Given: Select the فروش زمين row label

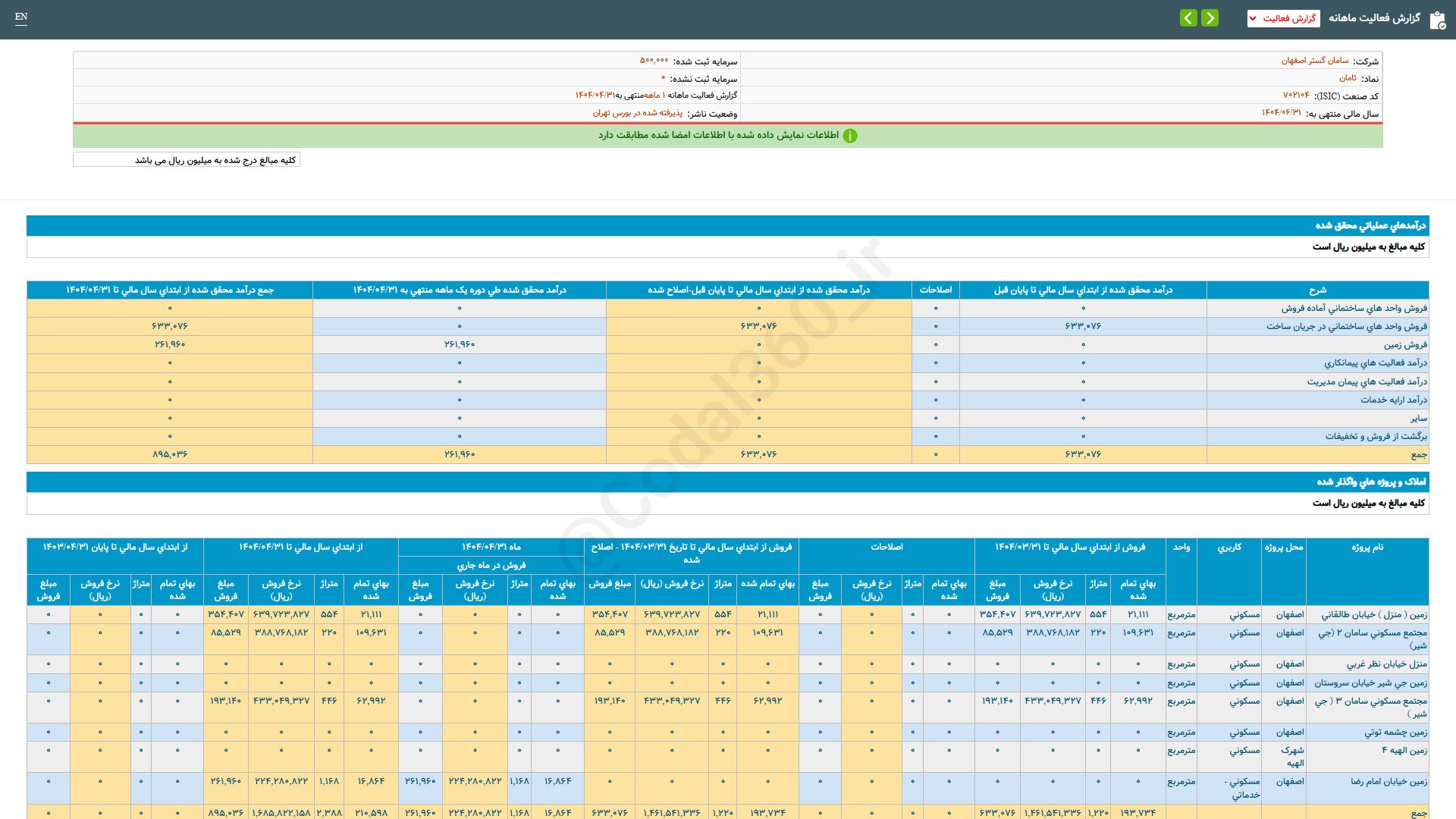Looking at the screenshot, I should [1405, 345].
